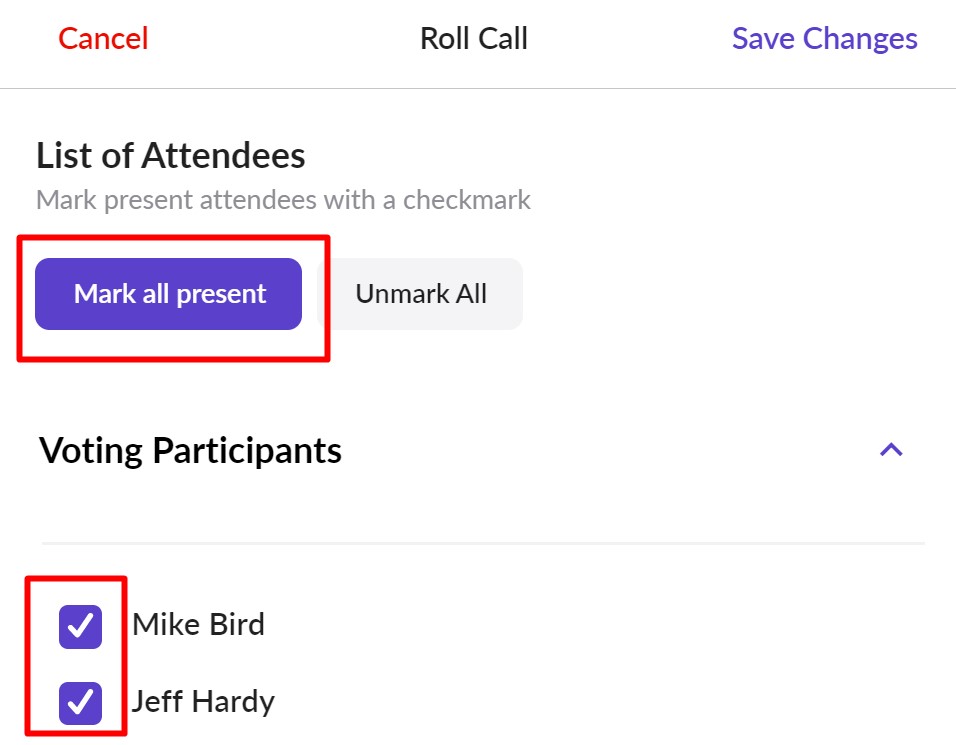The width and height of the screenshot is (956, 745).
Task: Click the white checkmark beside Mike Bird
Action: [80, 627]
